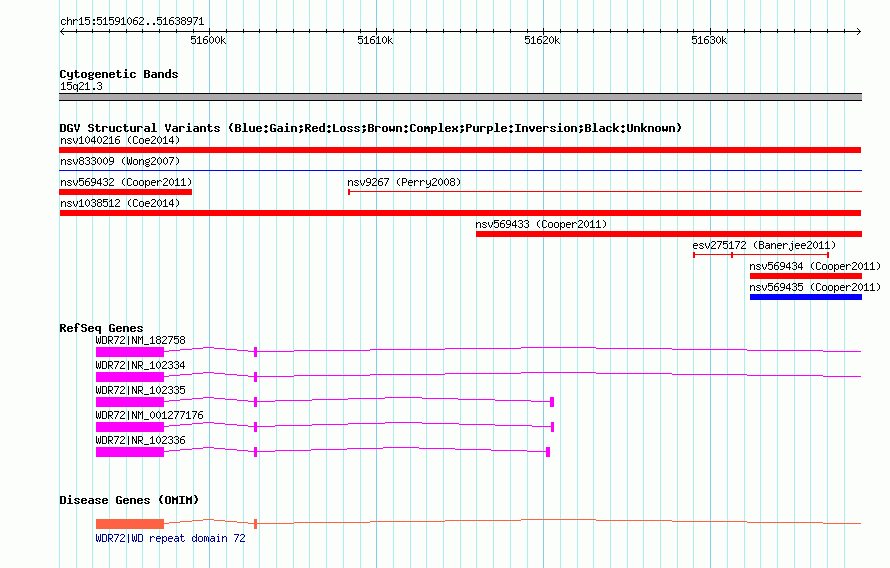Viewport: 890px width, 568px height.
Task: Select the nsv569433 (Cooper2011) loss bar
Action: click(x=669, y=234)
